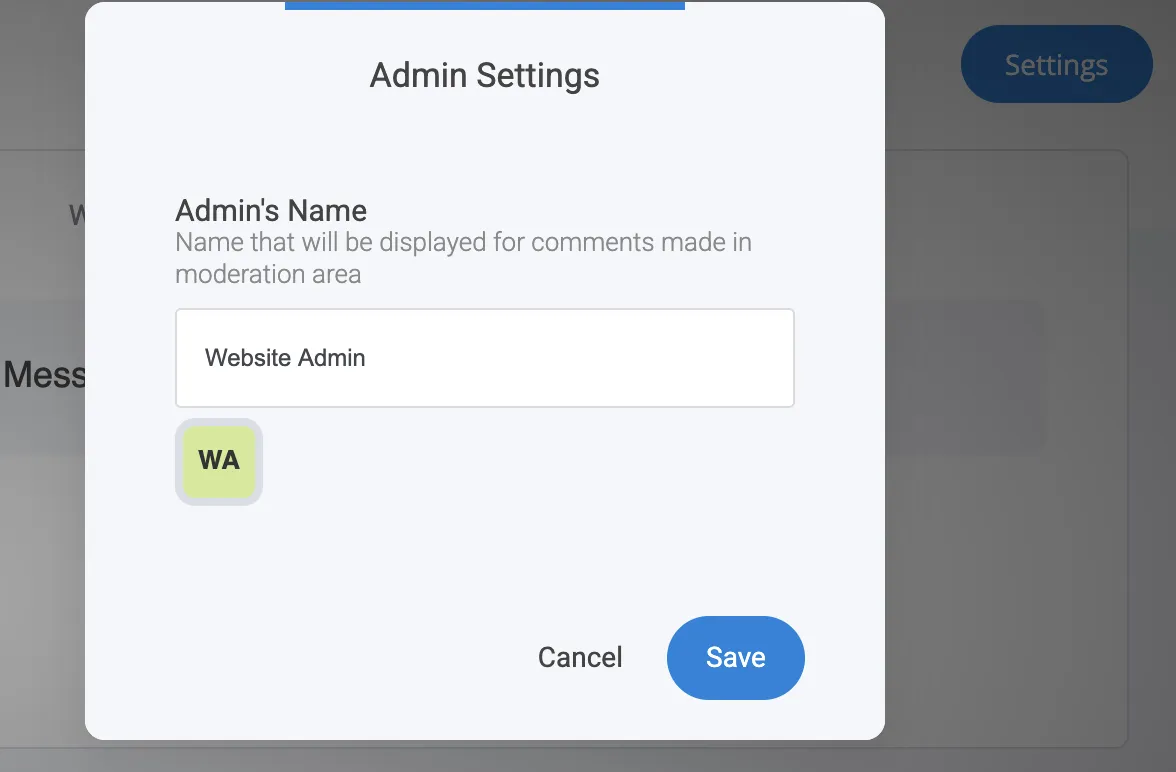Focus the Website Admin name field

point(484,358)
